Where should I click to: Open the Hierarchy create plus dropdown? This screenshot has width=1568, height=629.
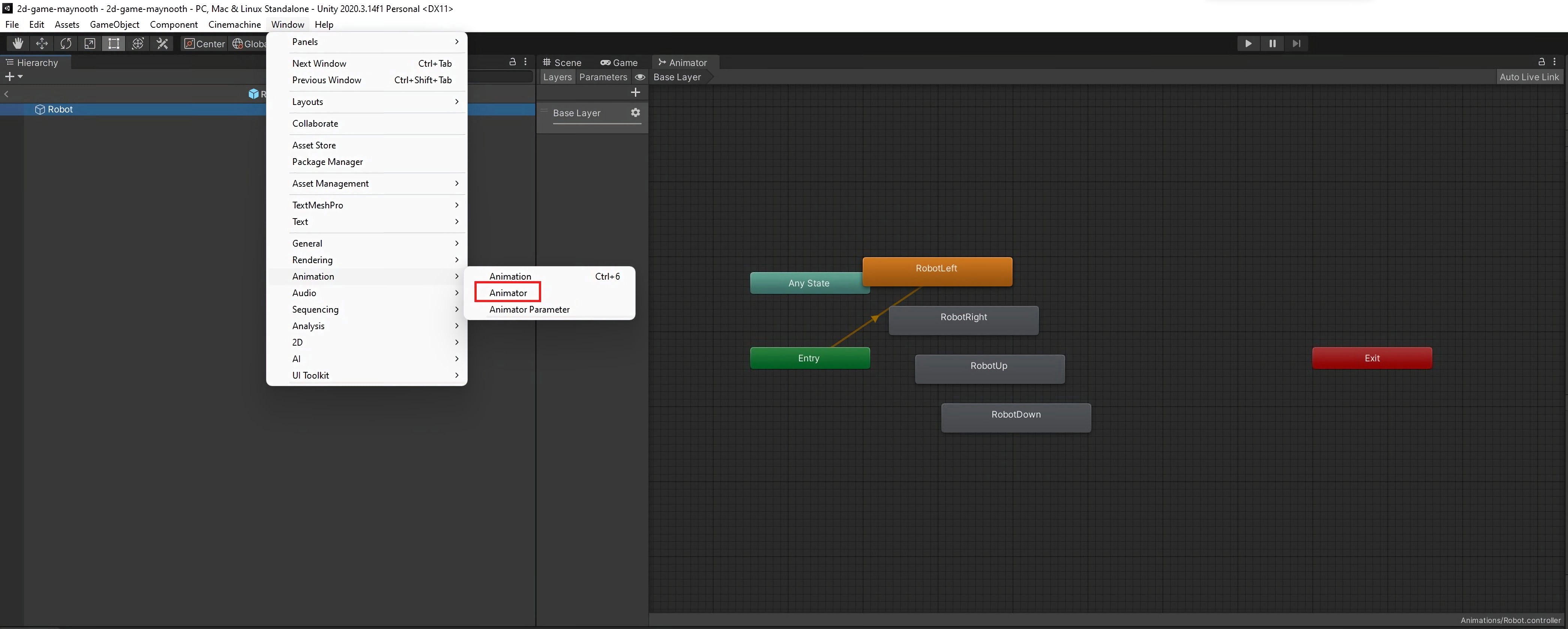pyautogui.click(x=13, y=77)
